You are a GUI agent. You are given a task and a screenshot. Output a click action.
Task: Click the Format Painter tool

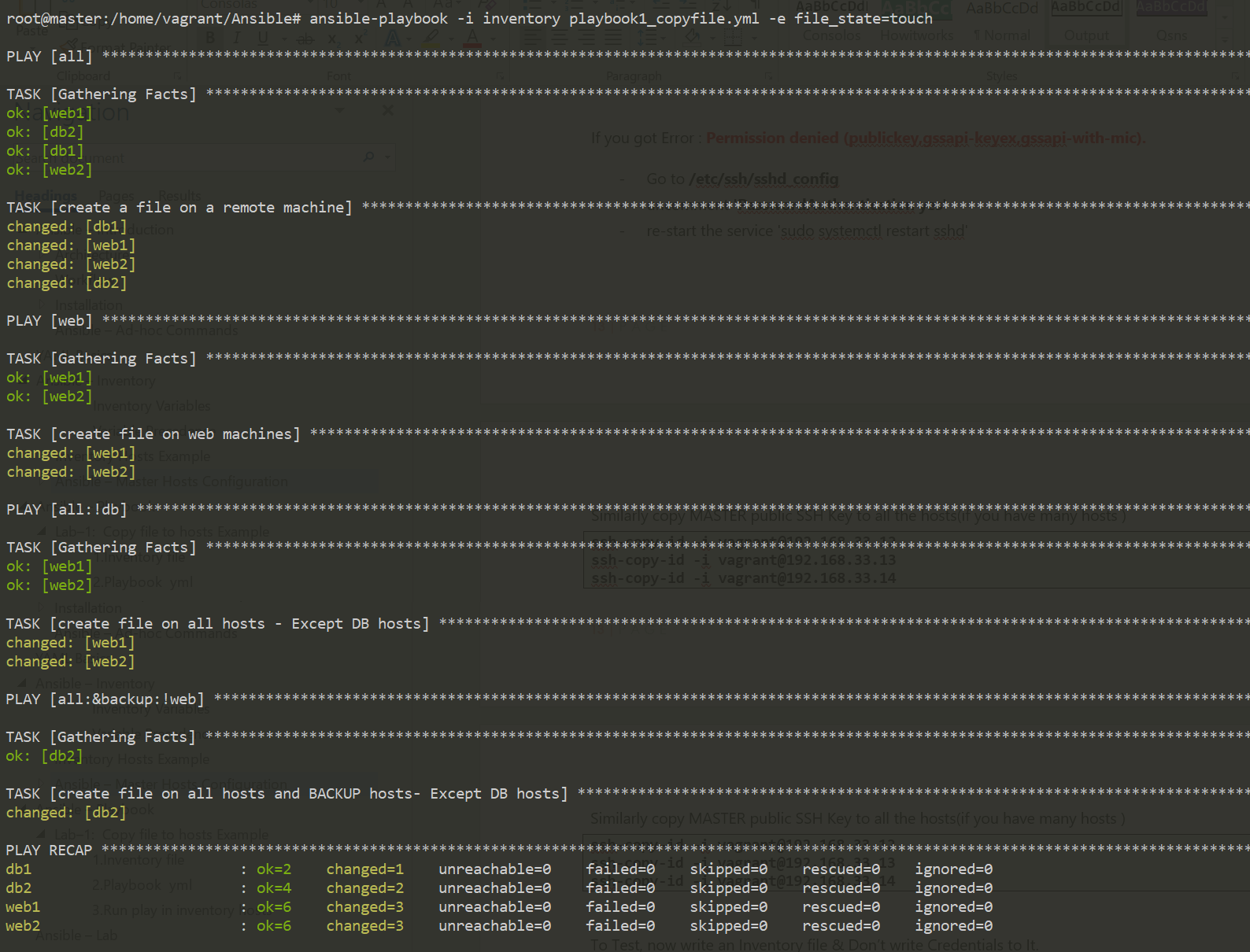coord(72,46)
